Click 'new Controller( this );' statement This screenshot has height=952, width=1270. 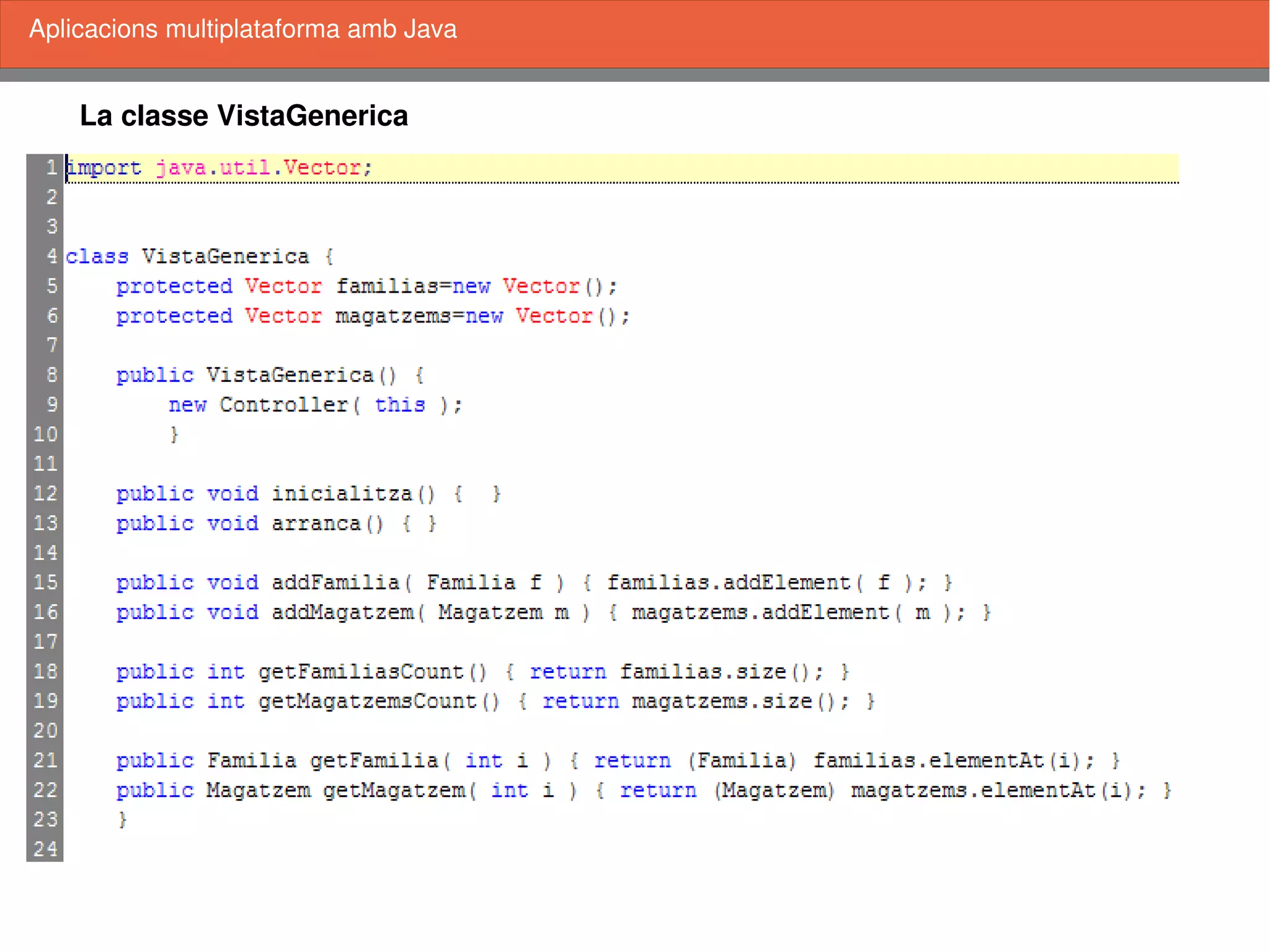click(316, 405)
